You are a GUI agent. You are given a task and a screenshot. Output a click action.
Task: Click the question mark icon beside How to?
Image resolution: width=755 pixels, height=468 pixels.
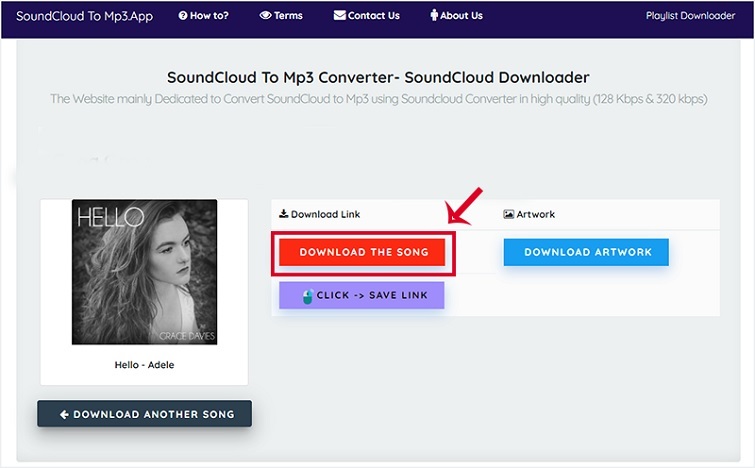point(183,16)
